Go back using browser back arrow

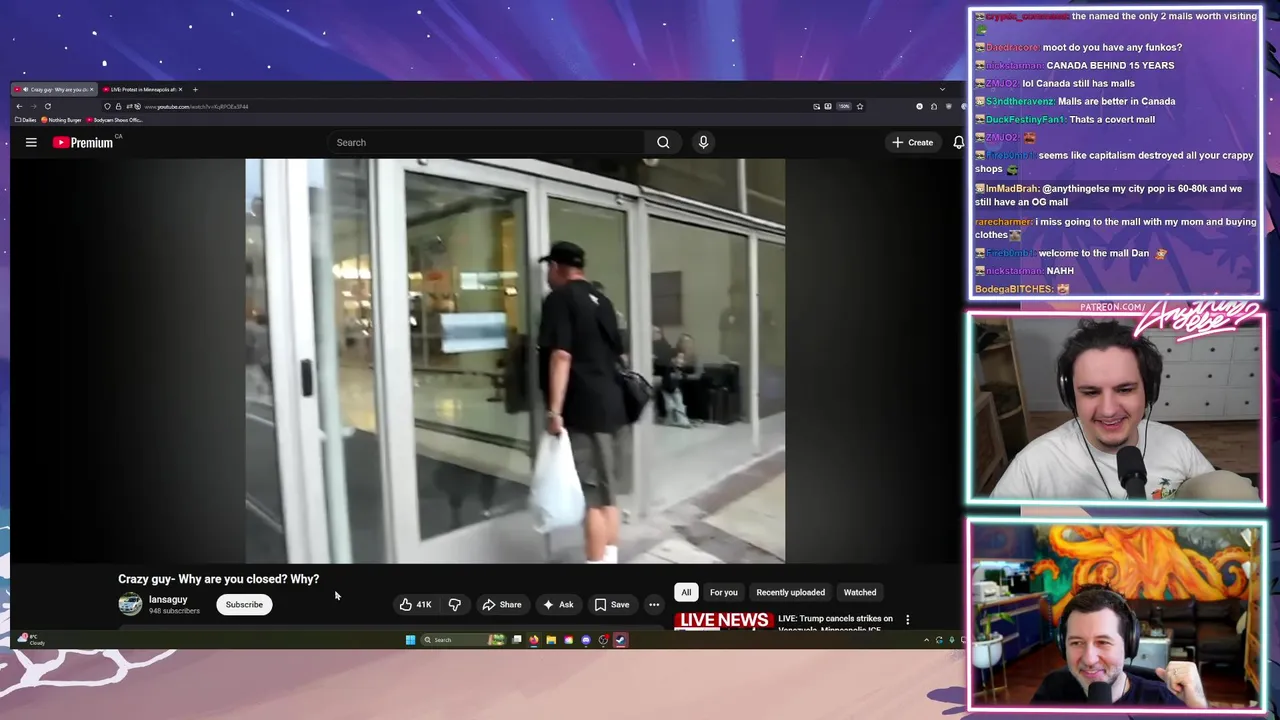pyautogui.click(x=19, y=106)
